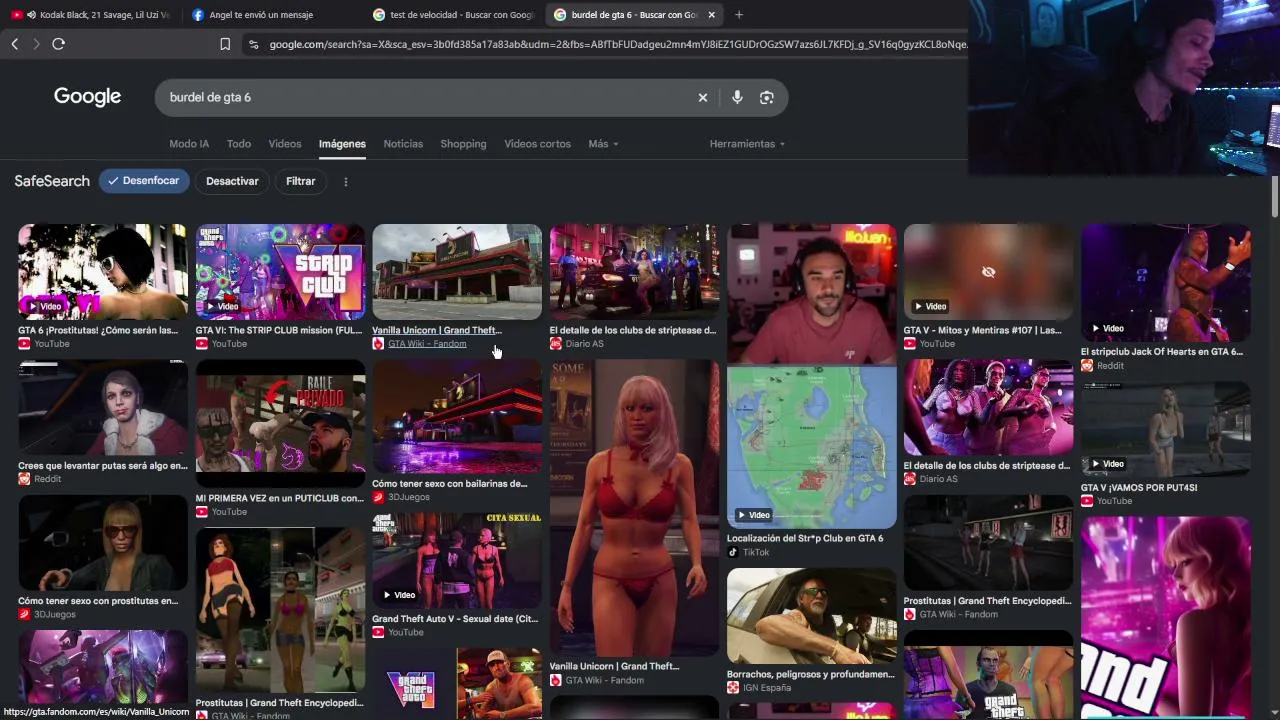Open the Herramientas dropdown
The image size is (1280, 720).
click(x=747, y=144)
